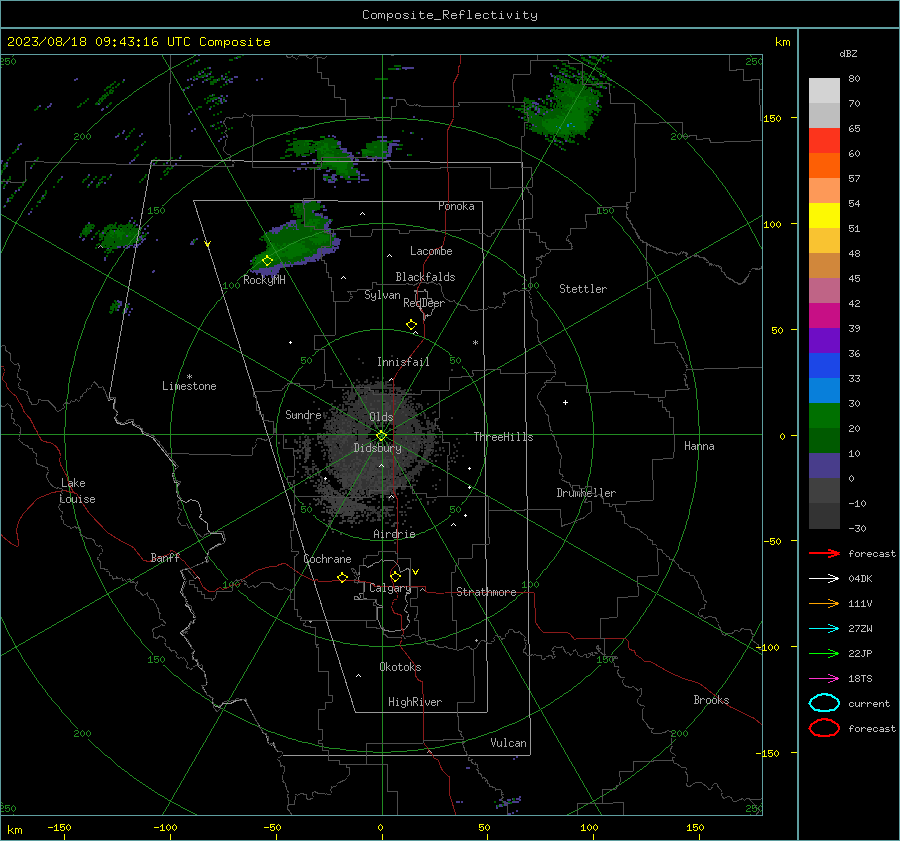The image size is (900, 841).
Task: Click the Sundre town label
Action: [303, 415]
